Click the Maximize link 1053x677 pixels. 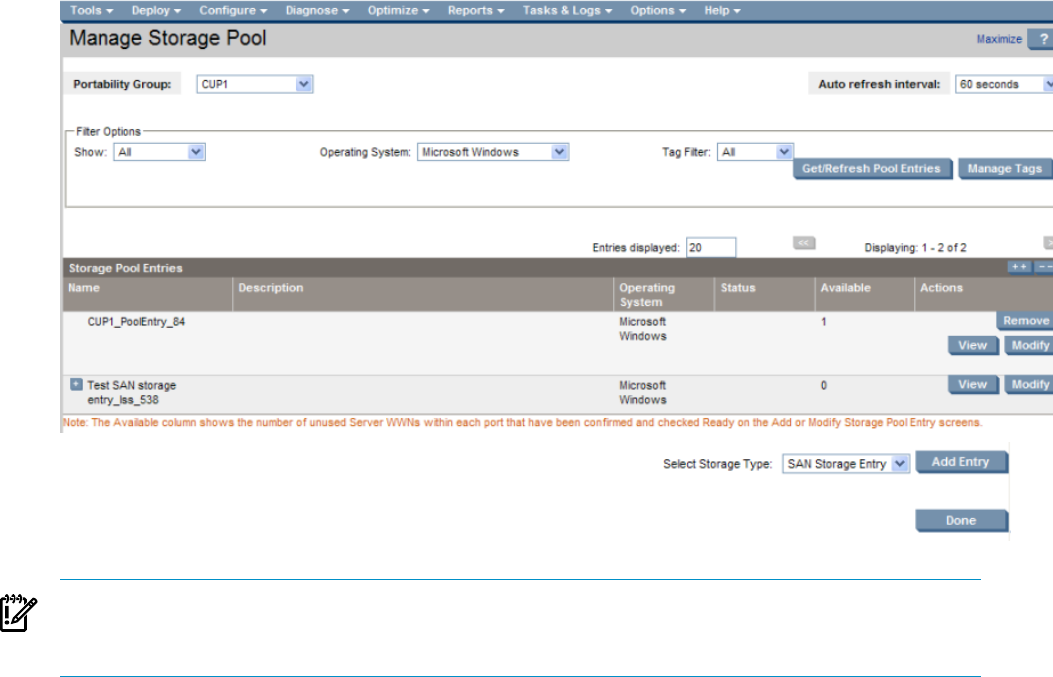(999, 40)
